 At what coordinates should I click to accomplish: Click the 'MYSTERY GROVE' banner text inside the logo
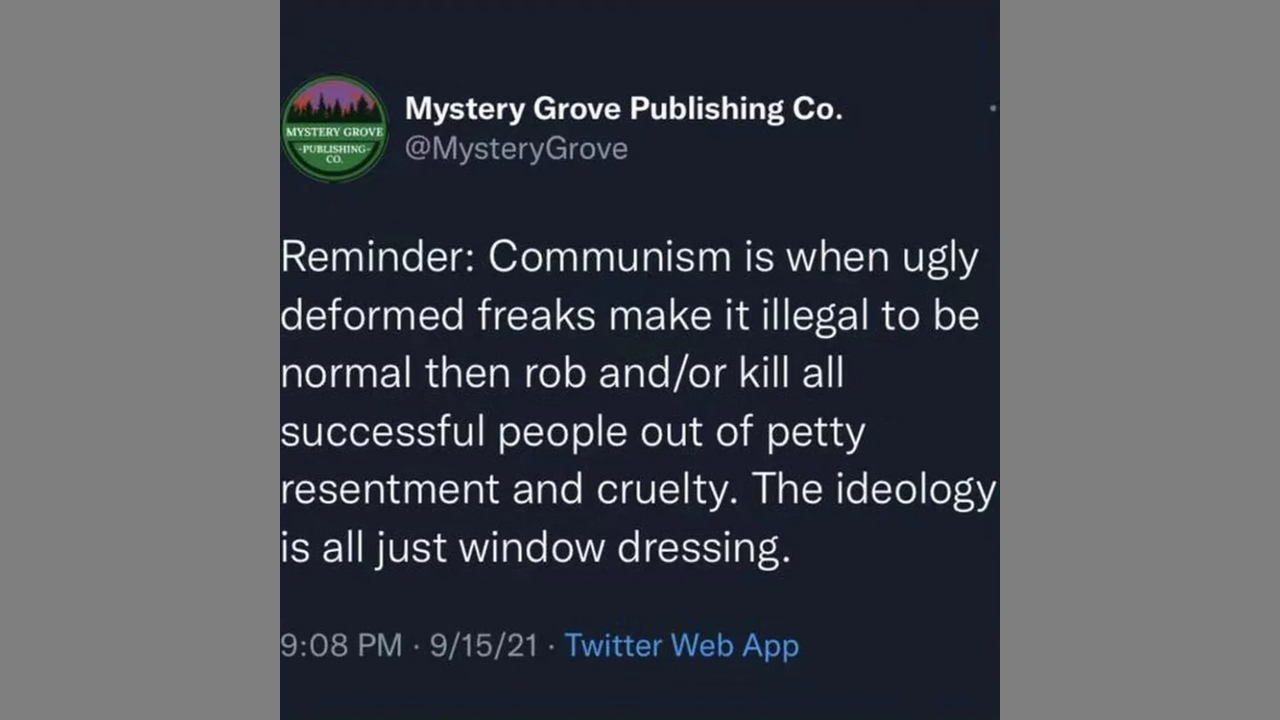[334, 133]
